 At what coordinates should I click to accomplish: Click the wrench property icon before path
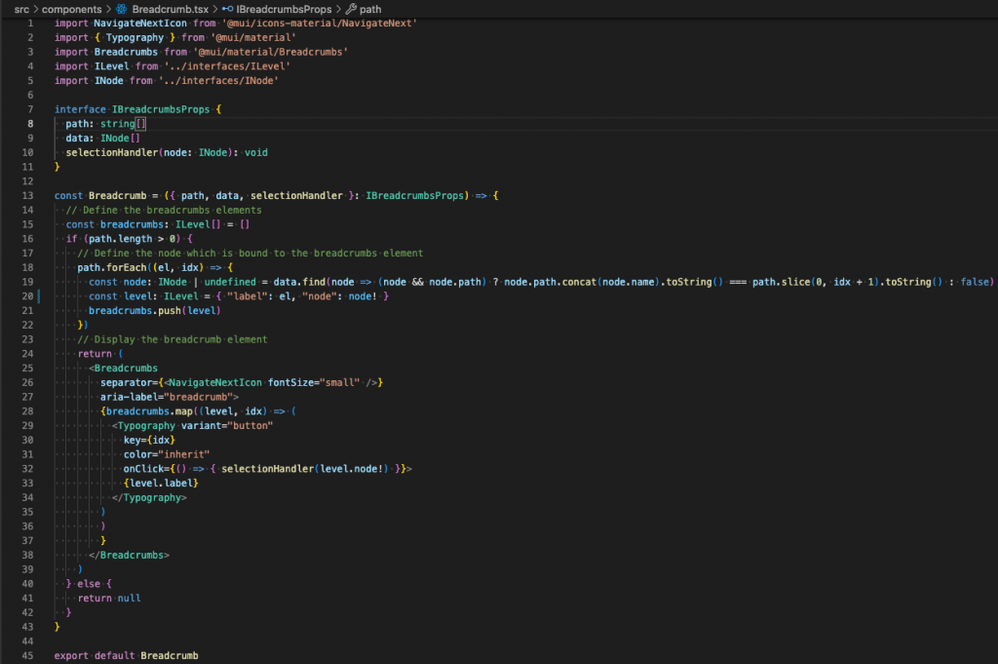351,9
